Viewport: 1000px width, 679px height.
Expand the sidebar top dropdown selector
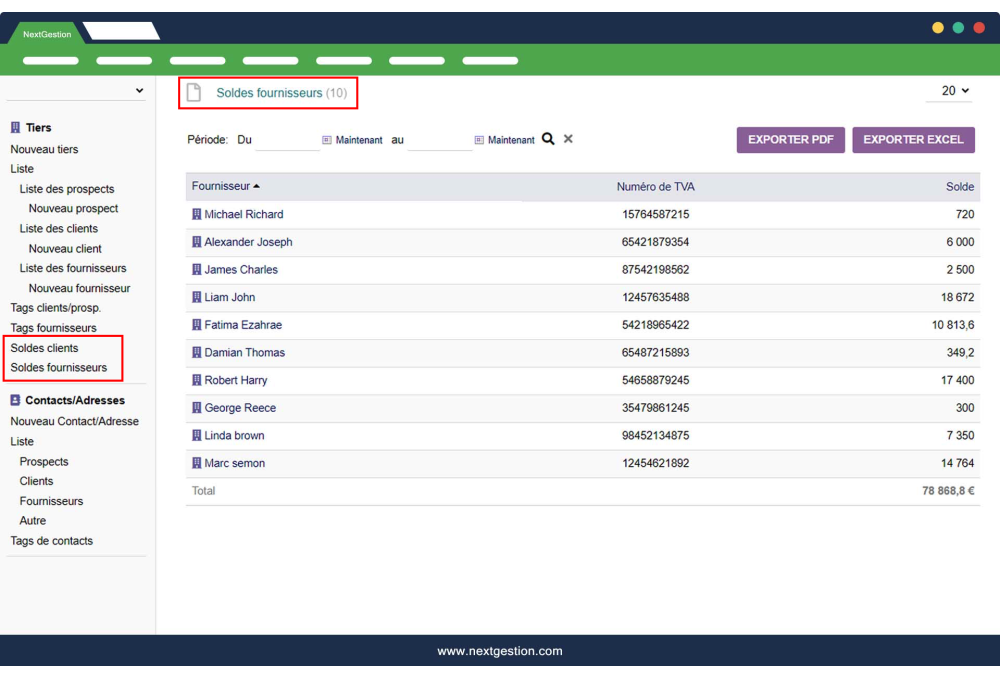click(139, 91)
